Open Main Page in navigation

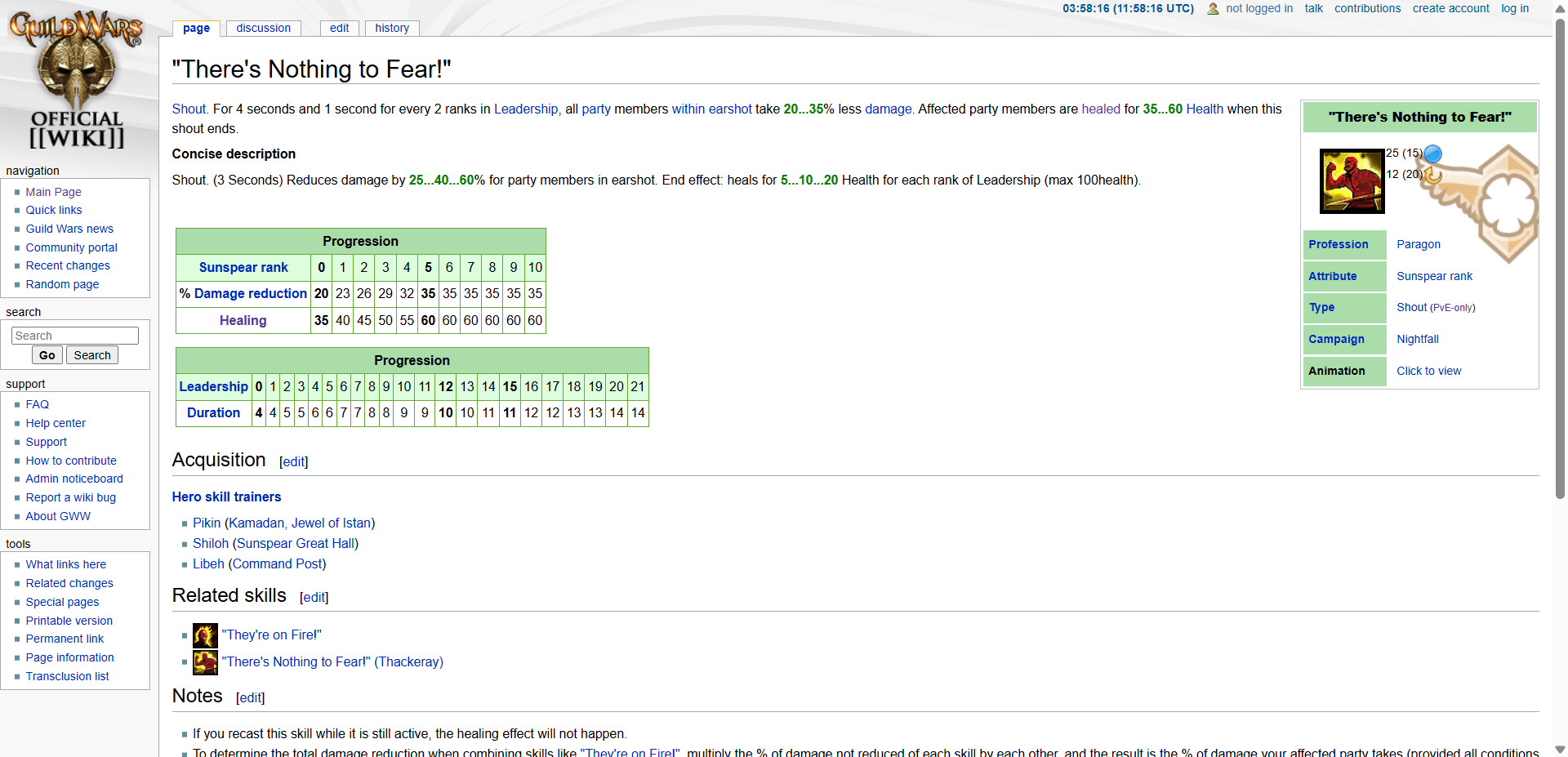[53, 192]
